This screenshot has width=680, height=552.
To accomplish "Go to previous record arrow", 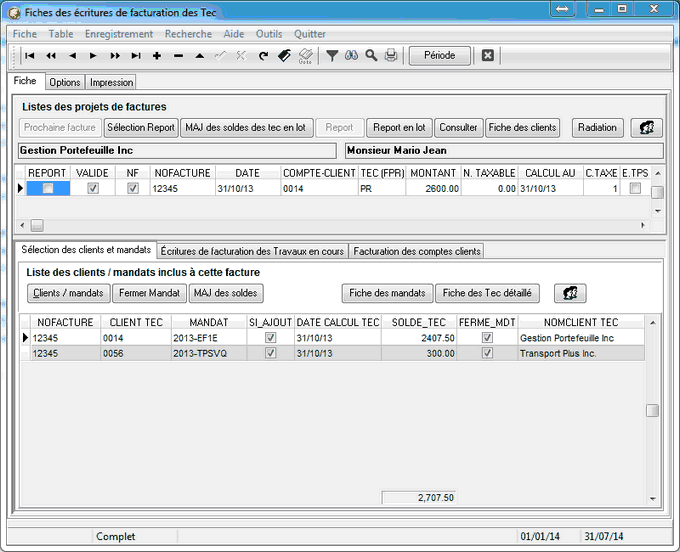I will point(72,56).
